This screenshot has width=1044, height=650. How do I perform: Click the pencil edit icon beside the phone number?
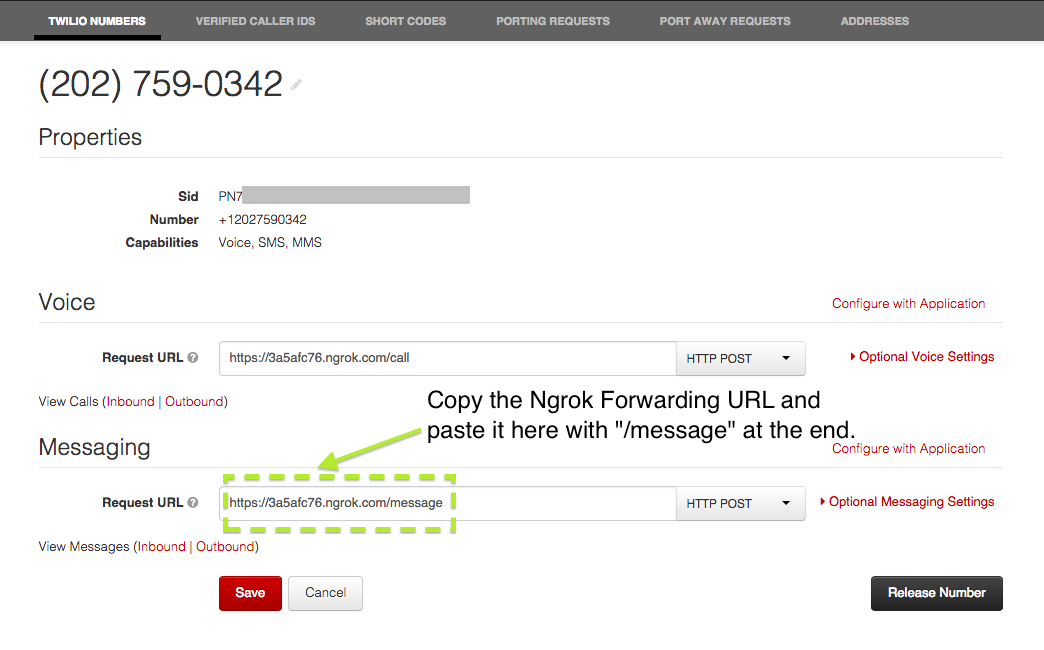coord(296,85)
